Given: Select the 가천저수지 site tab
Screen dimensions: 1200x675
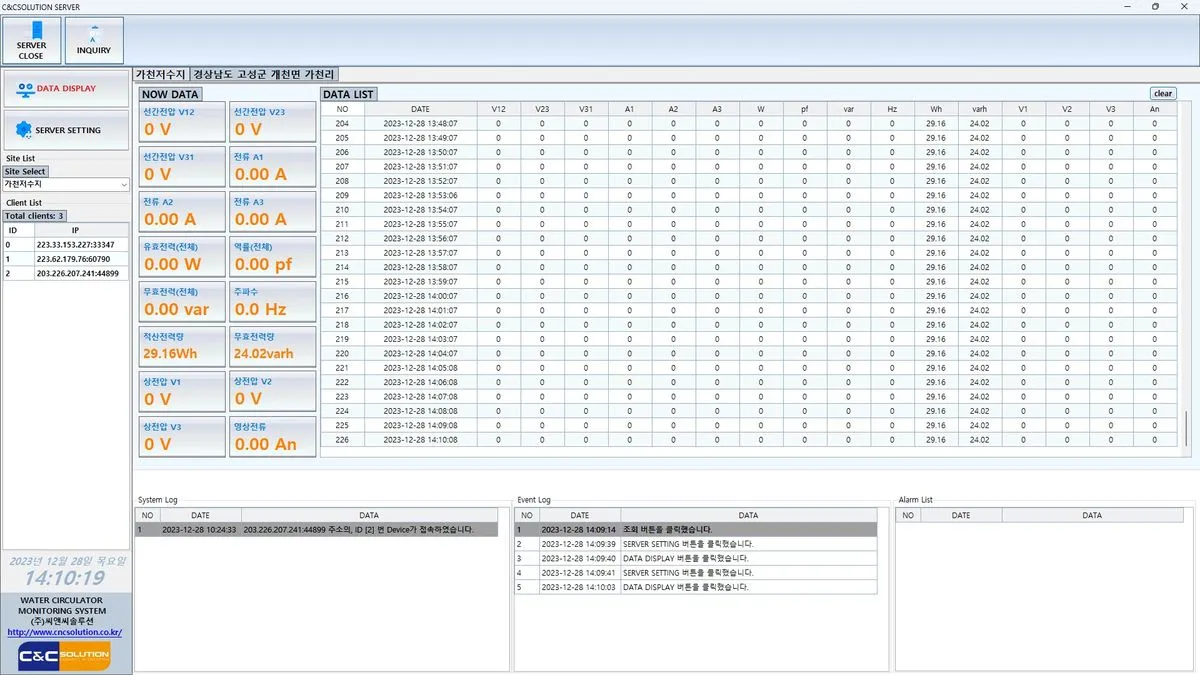Looking at the screenshot, I should point(161,74).
